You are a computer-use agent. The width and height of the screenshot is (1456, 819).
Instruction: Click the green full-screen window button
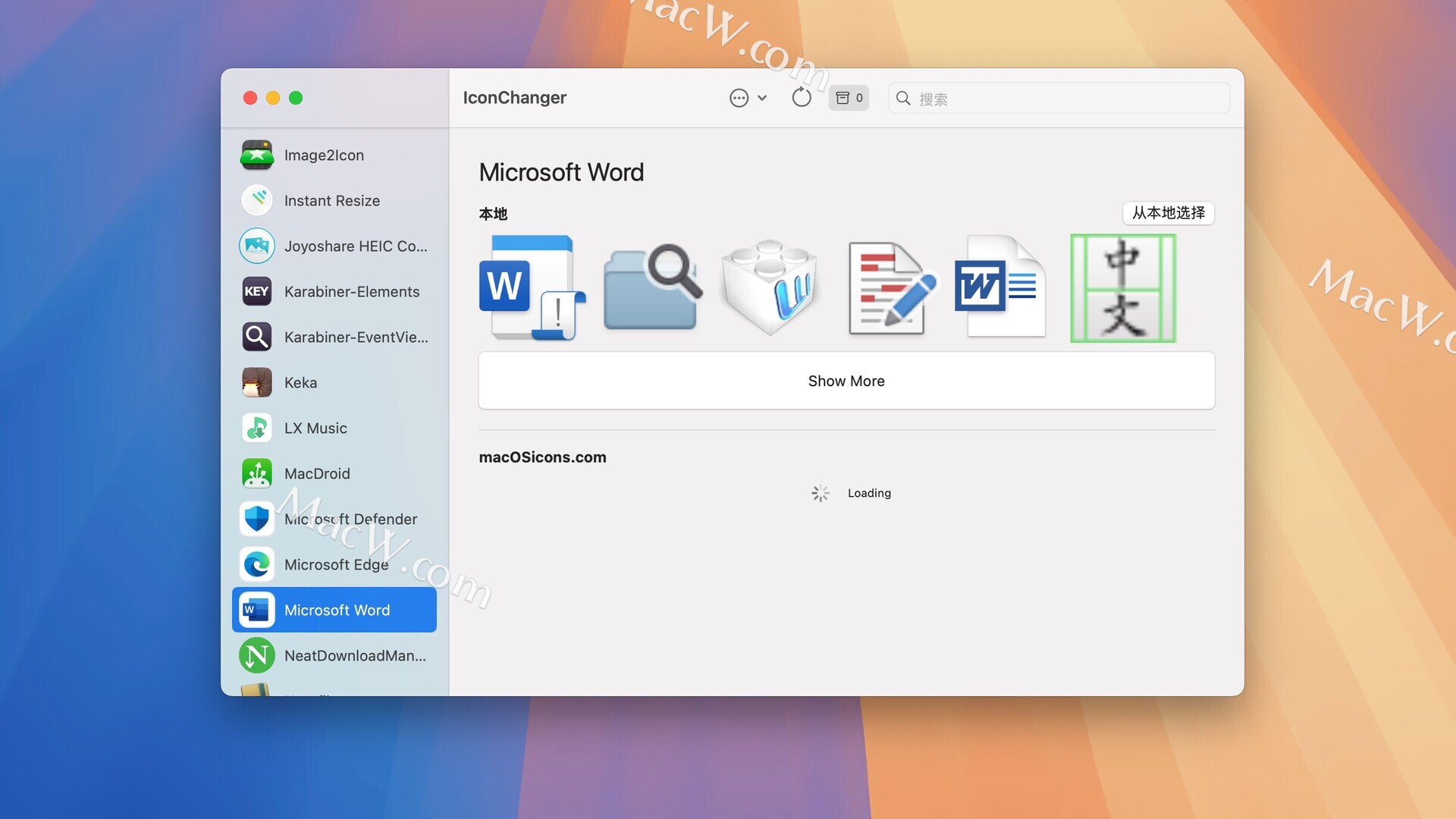point(296,98)
